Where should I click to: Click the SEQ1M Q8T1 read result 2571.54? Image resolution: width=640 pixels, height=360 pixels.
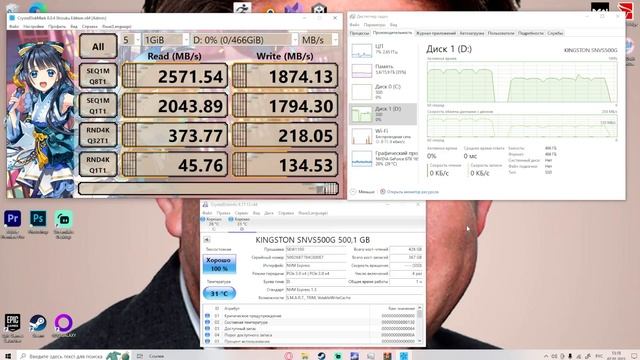[x=175, y=76]
